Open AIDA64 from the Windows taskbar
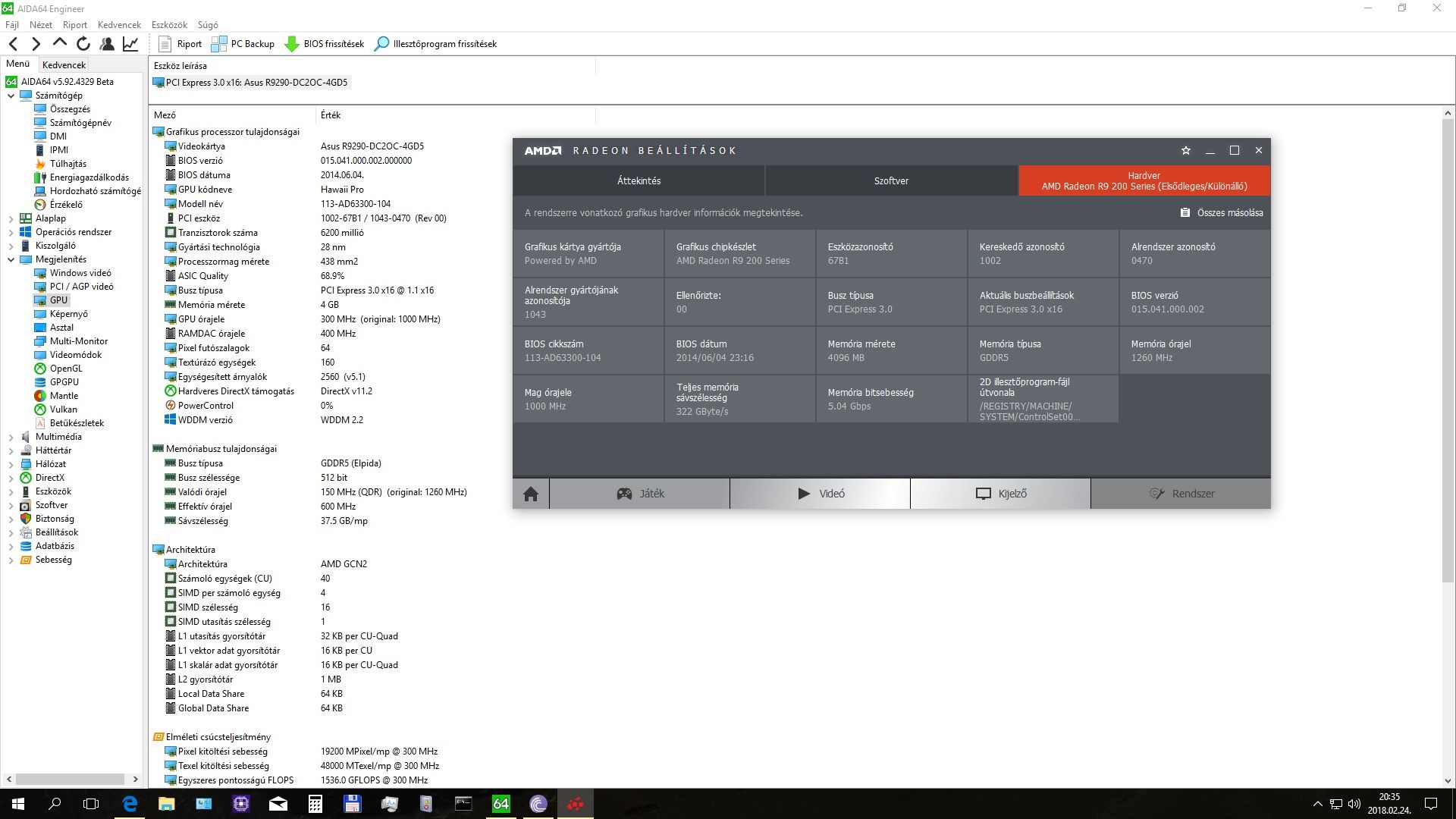Image resolution: width=1456 pixels, height=819 pixels. coord(501,804)
